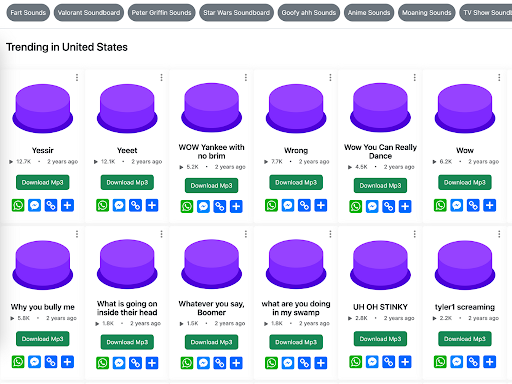Screen dimensions: 512x384
Task: Open three-dot menu on WOW Yankee with no brim
Action: tap(246, 77)
